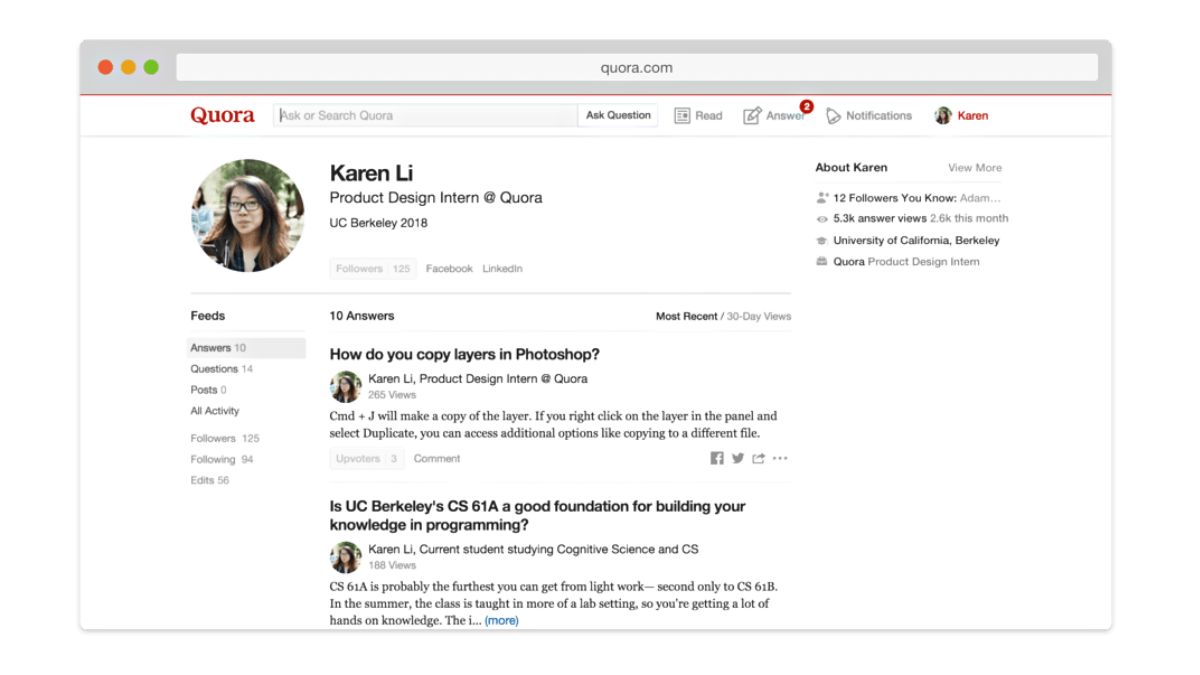Expand About Karen with View More
Image resolution: width=1200 pixels, height=675 pixels.
(974, 168)
